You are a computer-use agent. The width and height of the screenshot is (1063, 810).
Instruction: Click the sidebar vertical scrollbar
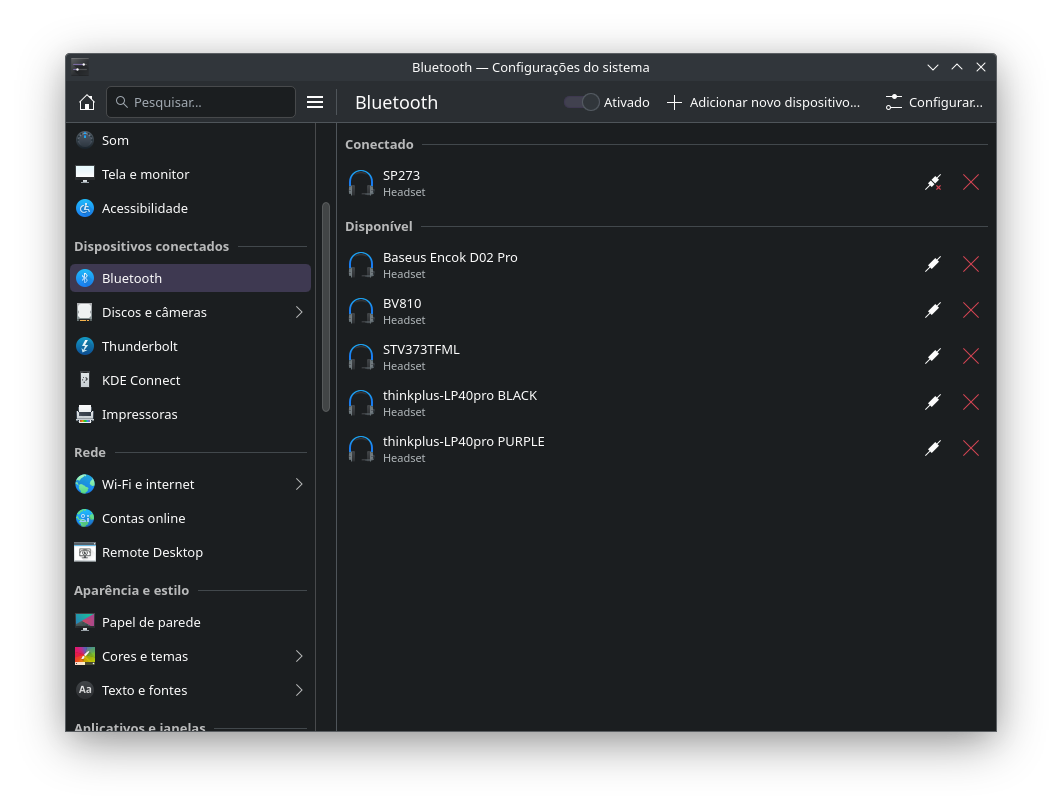(326, 307)
